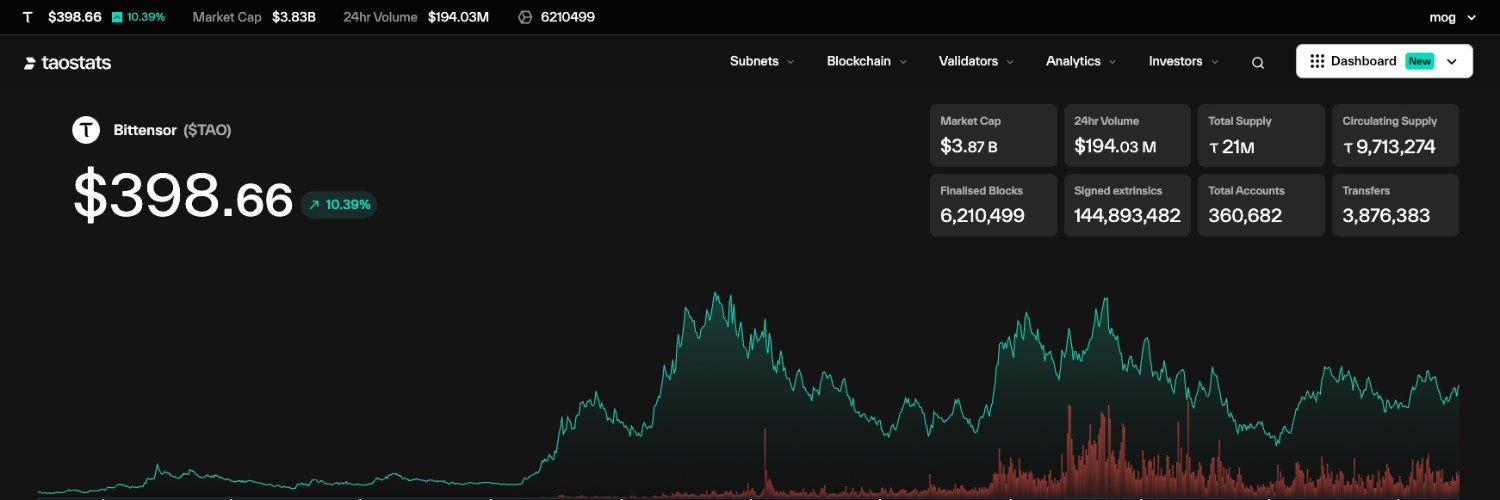Open the Subnets menu
Image resolution: width=1500 pixels, height=500 pixels.
pos(761,61)
